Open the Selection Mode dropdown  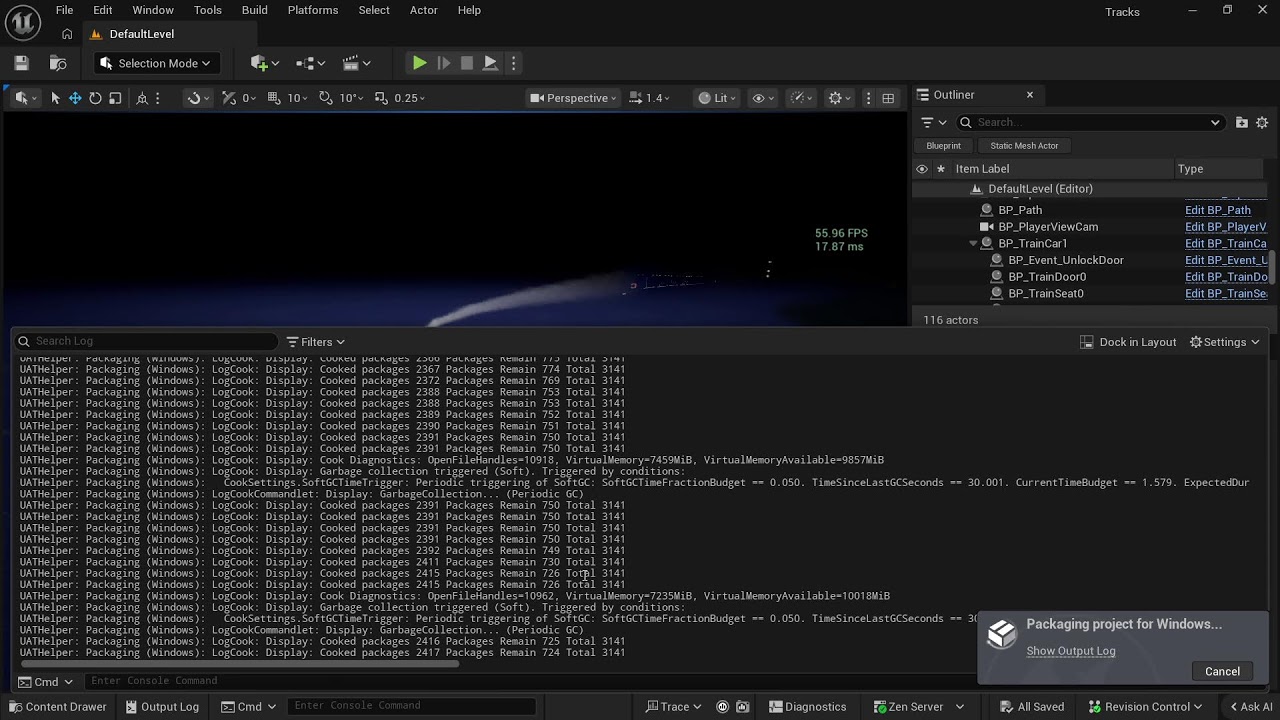click(158, 63)
